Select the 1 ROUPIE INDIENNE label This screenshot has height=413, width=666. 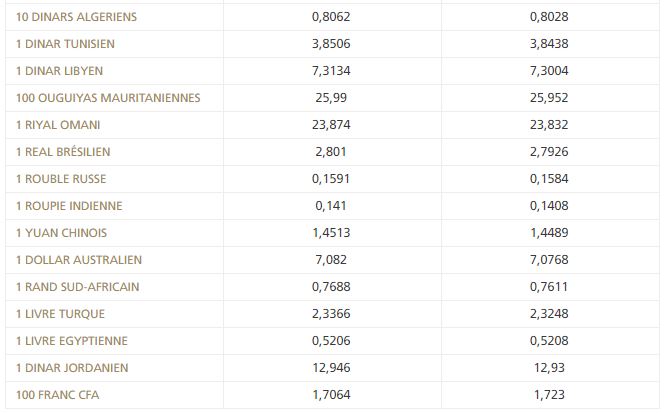(x=69, y=206)
